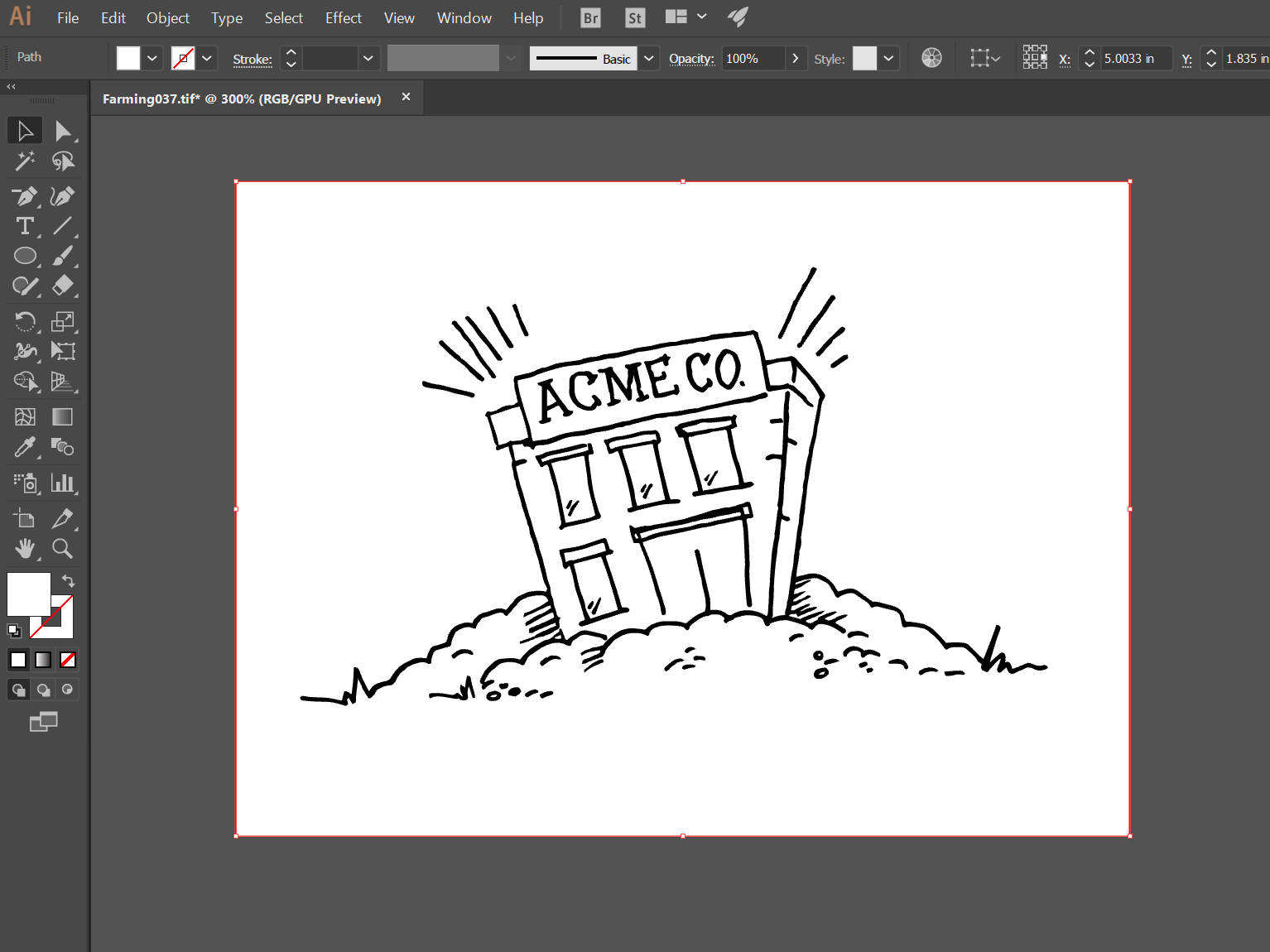
Task: Open the stroke weight dropdown
Action: coord(368,58)
